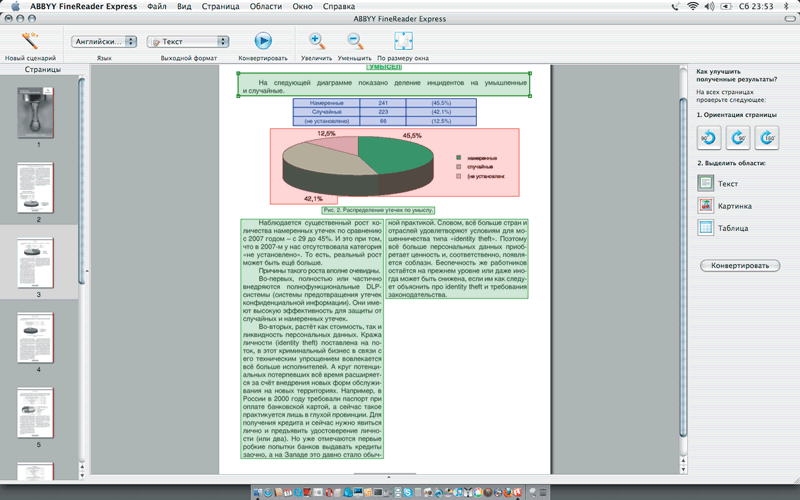Open the Области menu
Viewport: 800px width, 500px height.
click(265, 6)
